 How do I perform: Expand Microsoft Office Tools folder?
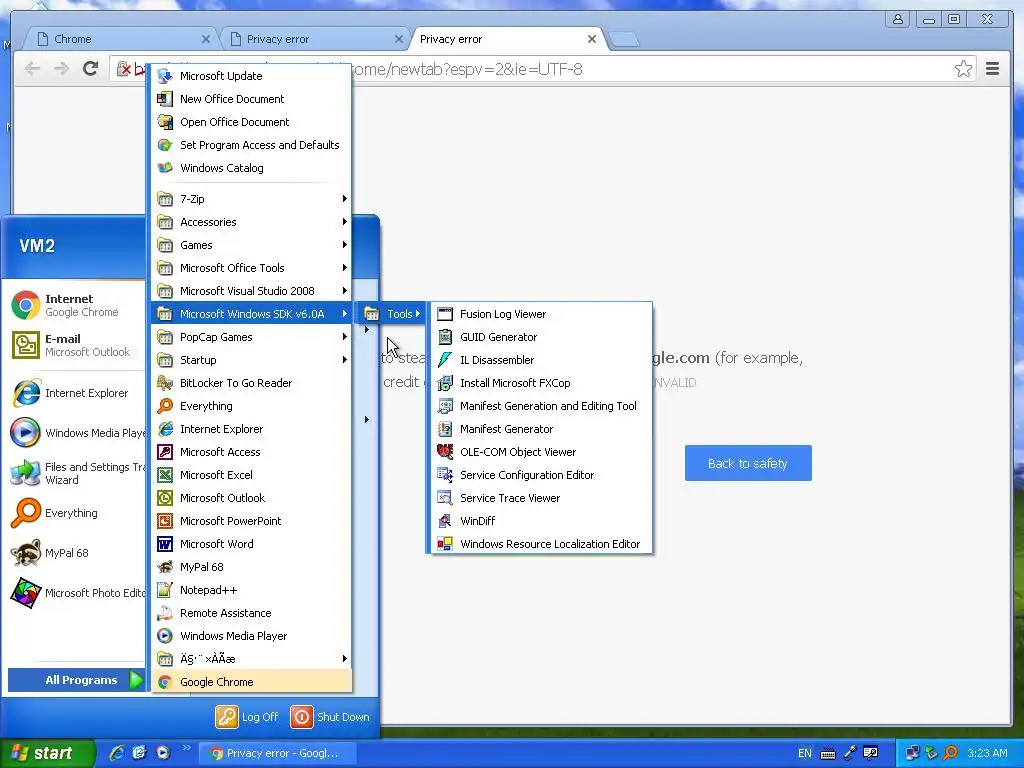[x=251, y=268]
